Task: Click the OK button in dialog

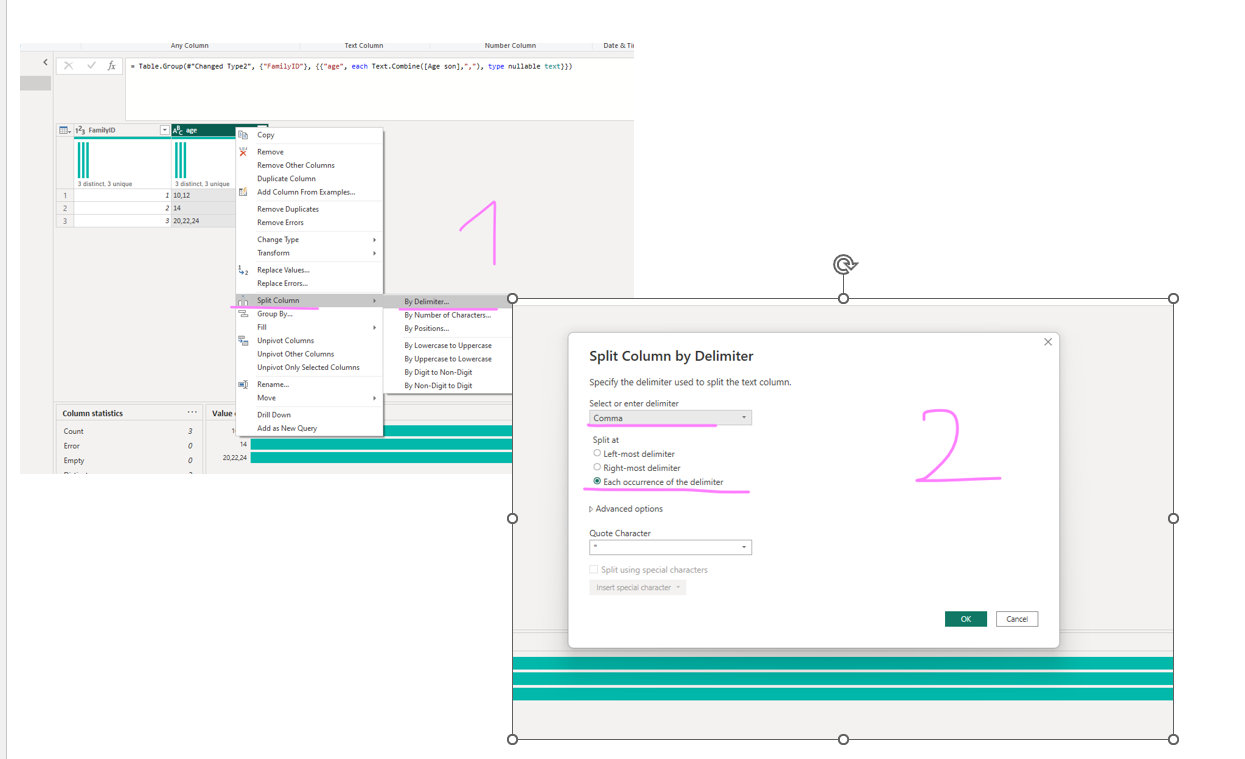Action: pos(966,619)
